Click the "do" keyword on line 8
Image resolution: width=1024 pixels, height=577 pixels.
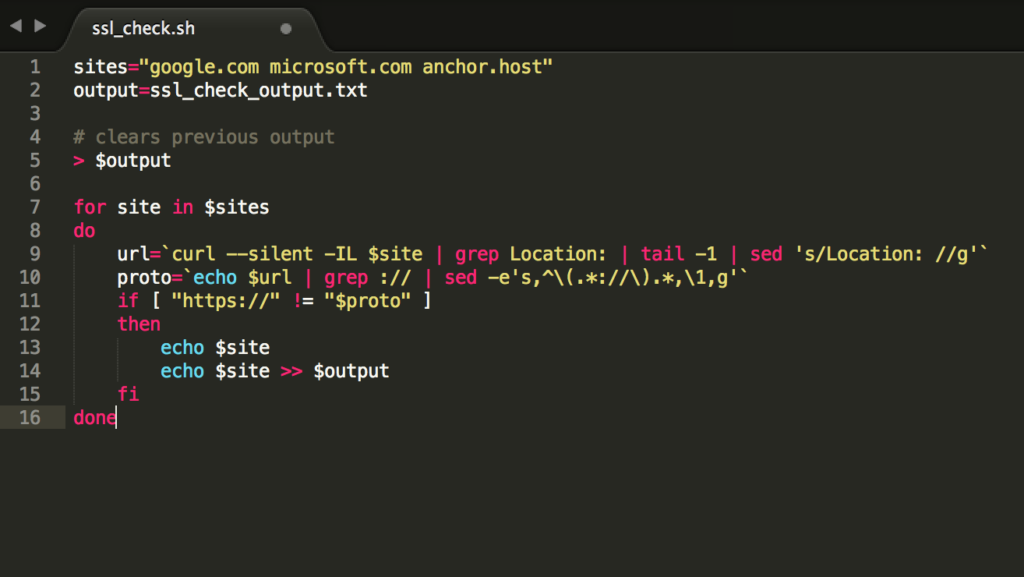(x=84, y=231)
